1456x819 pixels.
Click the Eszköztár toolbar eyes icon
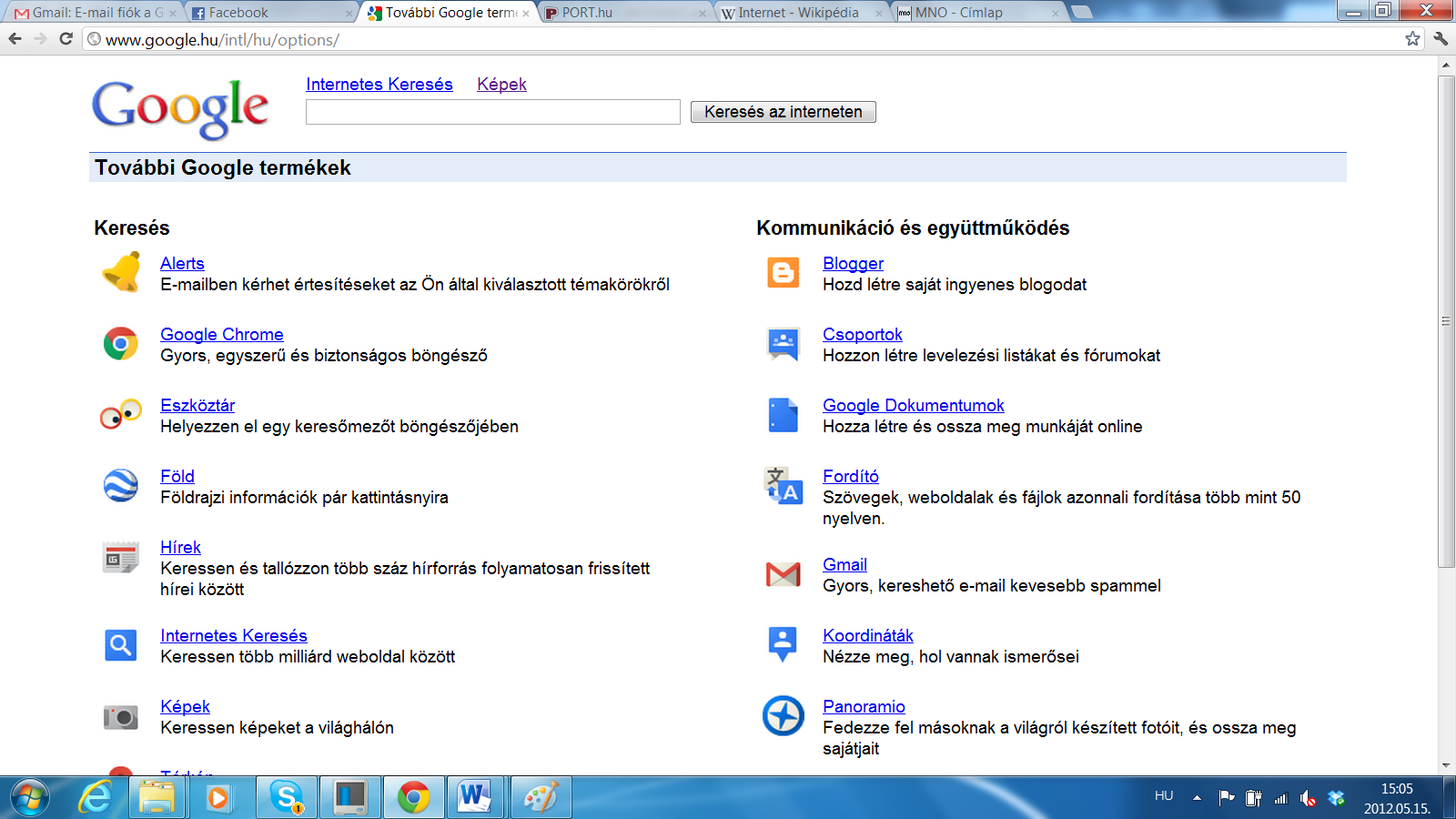pyautogui.click(x=121, y=414)
